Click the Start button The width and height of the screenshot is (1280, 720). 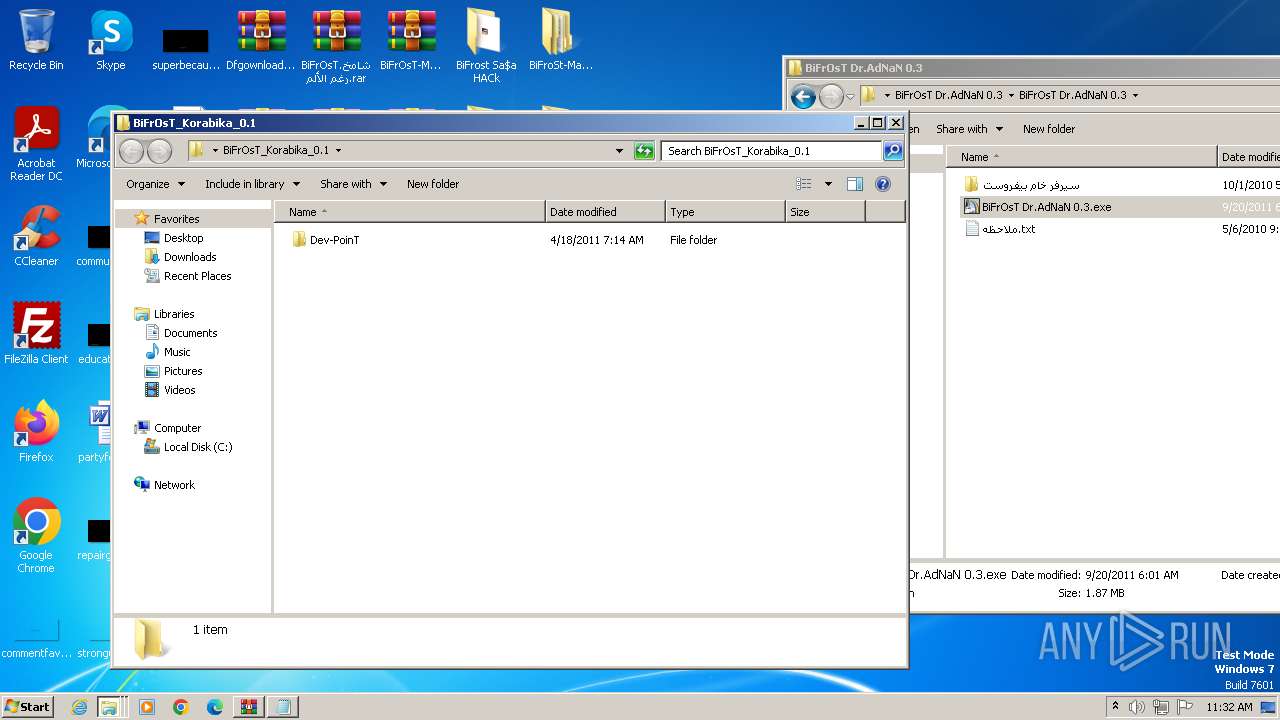click(28, 707)
